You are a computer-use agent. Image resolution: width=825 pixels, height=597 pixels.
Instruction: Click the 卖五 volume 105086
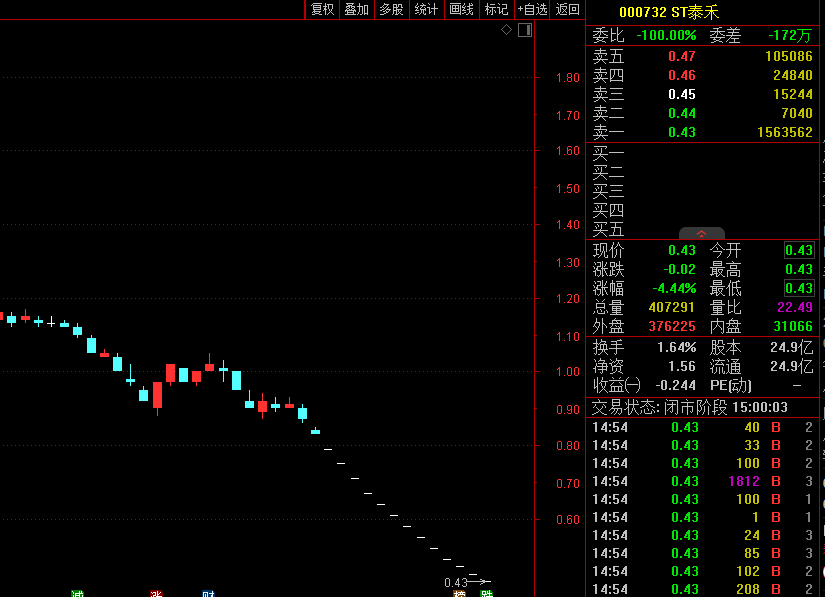coord(789,56)
